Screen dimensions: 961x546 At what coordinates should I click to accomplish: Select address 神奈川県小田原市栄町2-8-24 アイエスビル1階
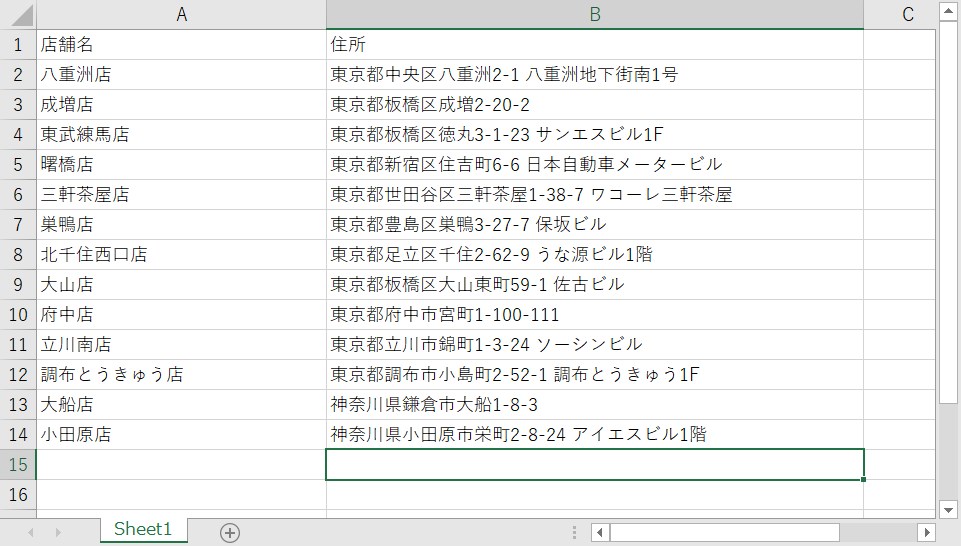(x=594, y=435)
